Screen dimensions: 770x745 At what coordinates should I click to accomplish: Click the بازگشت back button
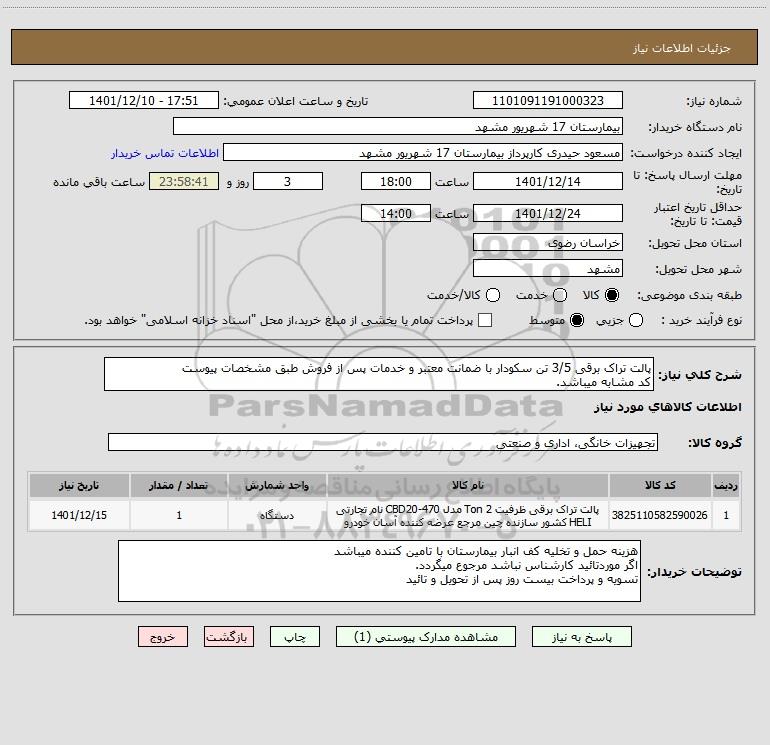tap(229, 636)
